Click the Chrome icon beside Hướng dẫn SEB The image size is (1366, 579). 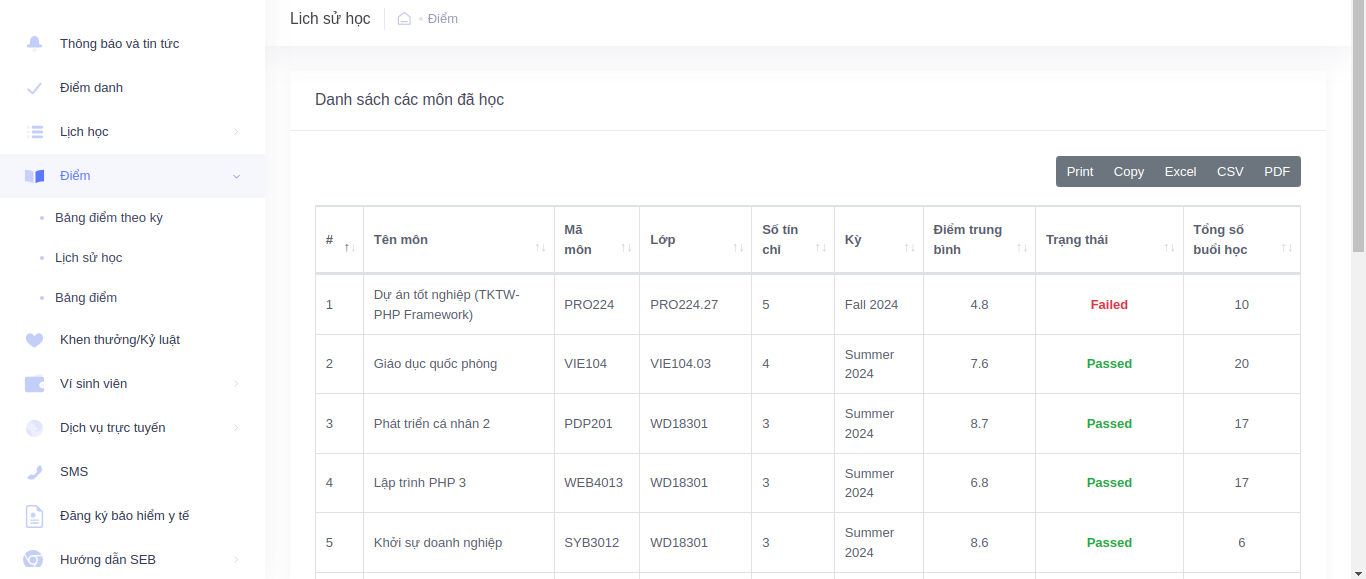click(35, 560)
